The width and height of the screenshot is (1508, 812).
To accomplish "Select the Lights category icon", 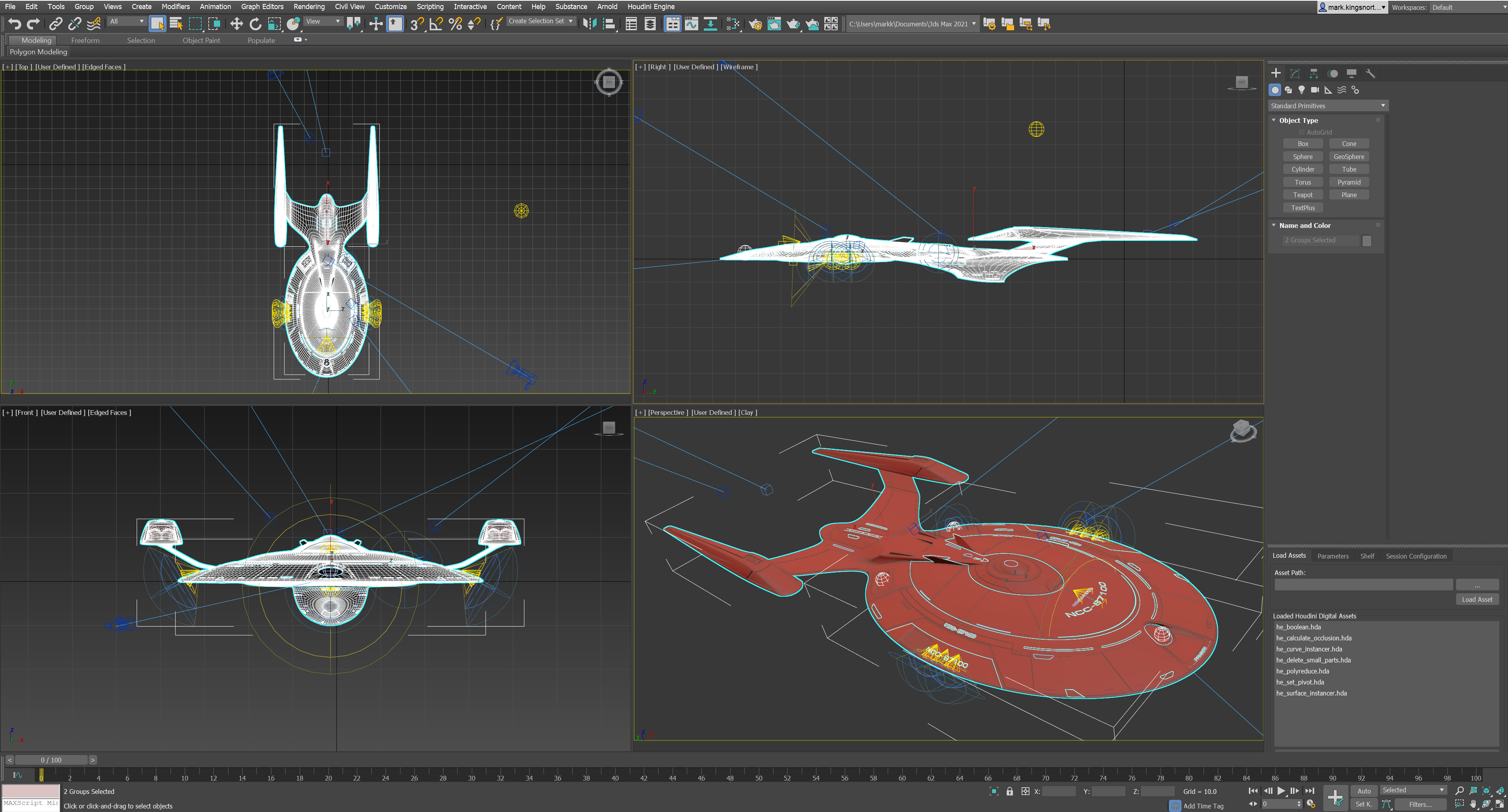I will 1301,89.
